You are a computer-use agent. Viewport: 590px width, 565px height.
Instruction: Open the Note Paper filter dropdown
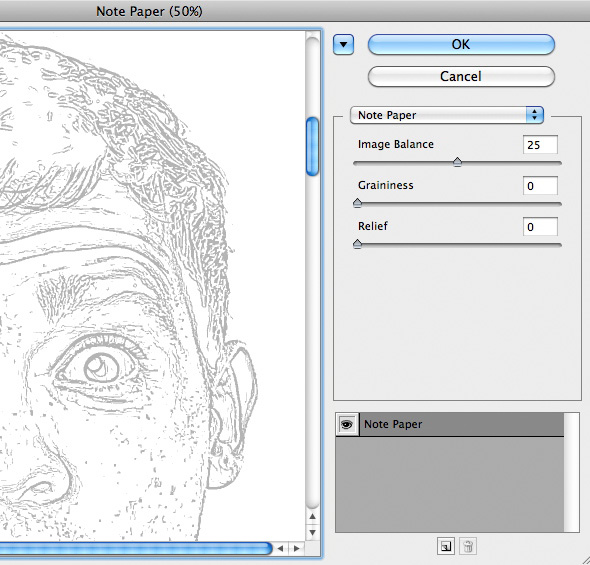tap(447, 115)
